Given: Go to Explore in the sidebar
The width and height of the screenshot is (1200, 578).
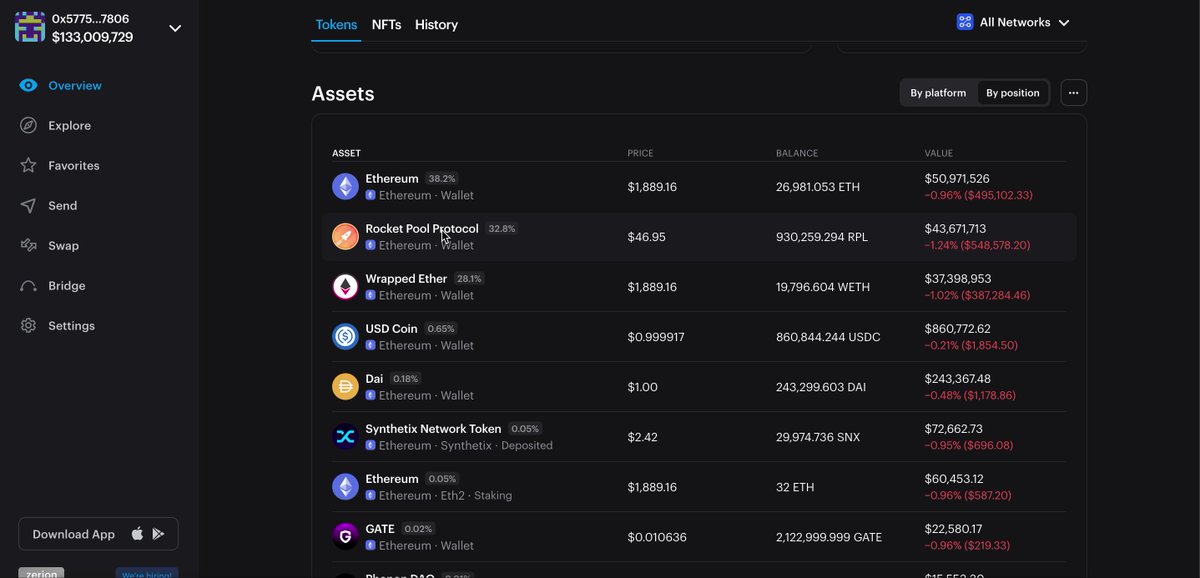Looking at the screenshot, I should tap(69, 126).
